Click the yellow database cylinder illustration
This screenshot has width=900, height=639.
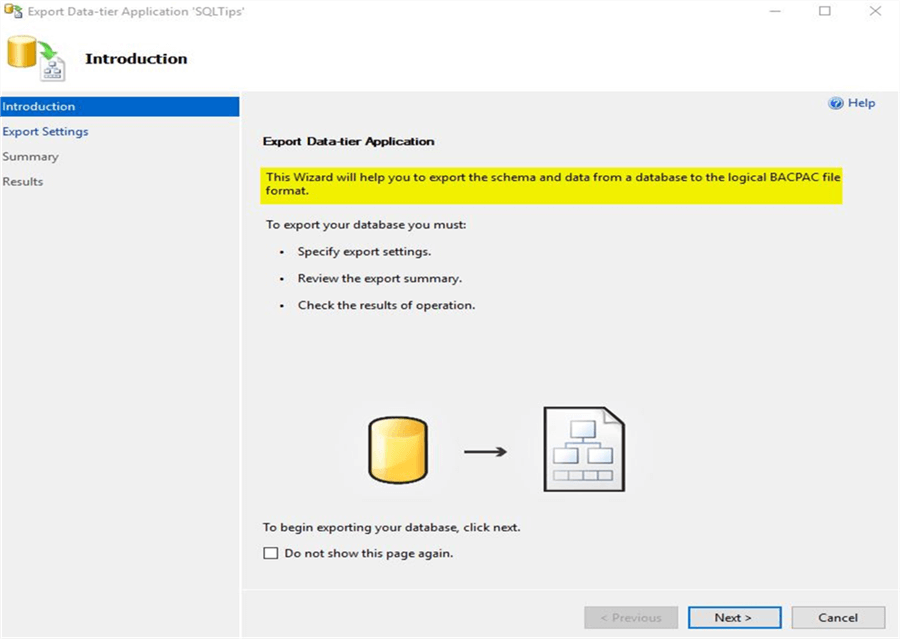click(398, 451)
